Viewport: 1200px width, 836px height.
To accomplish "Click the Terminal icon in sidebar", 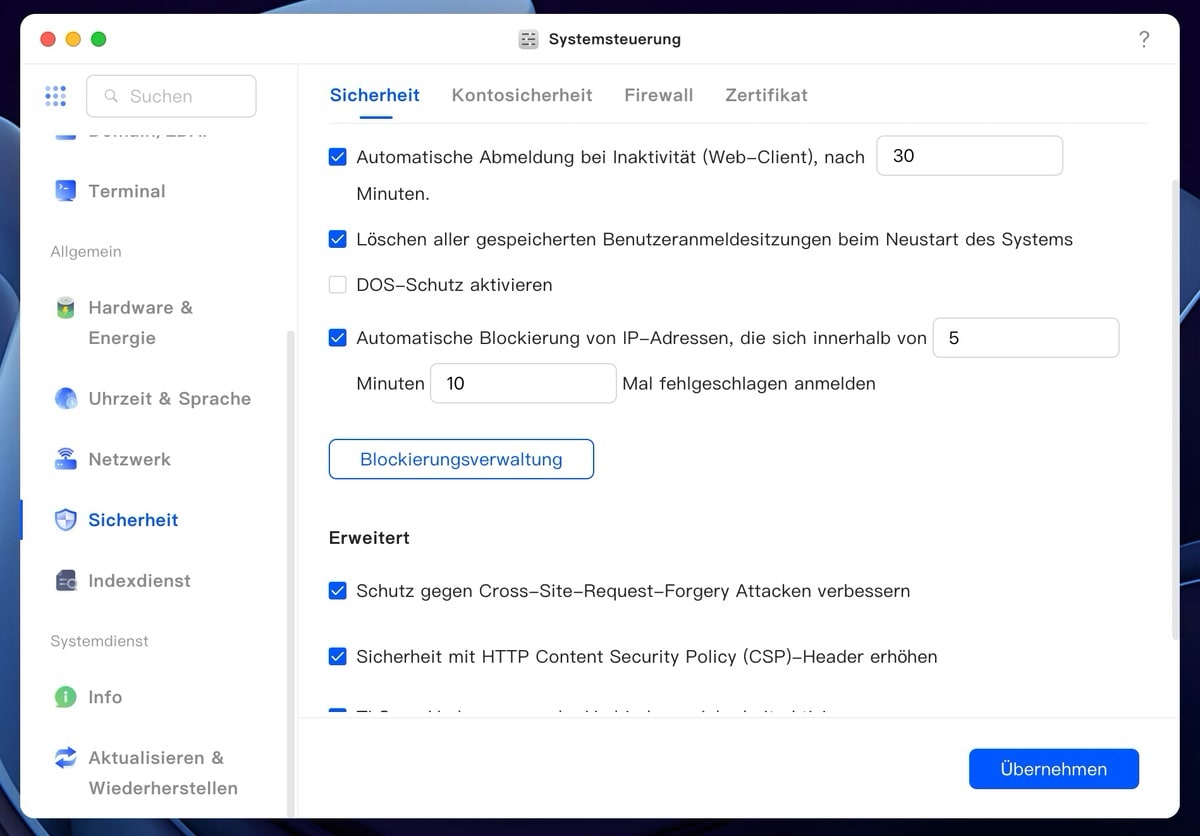I will [x=65, y=191].
